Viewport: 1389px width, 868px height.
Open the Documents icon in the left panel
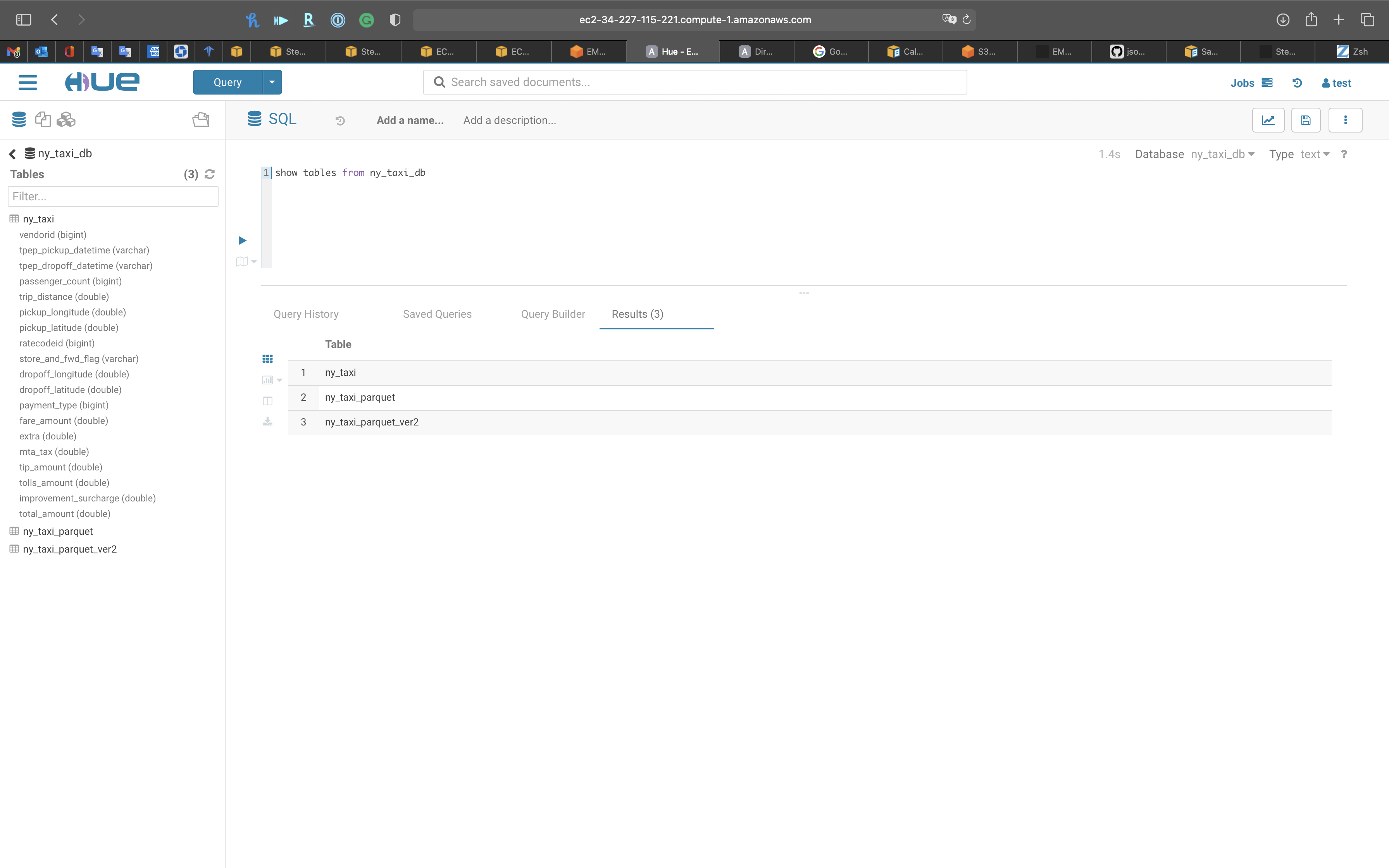point(43,119)
